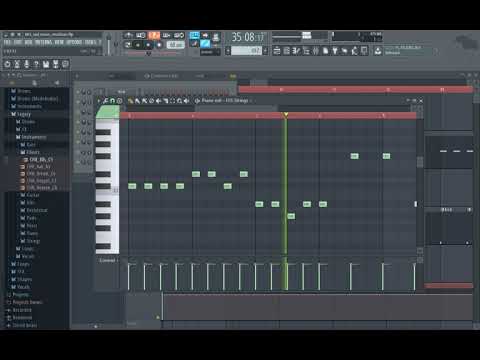Toggle the lower blue highlighted button beside tempo
This screenshot has height=360, width=480.
pos(205,43)
